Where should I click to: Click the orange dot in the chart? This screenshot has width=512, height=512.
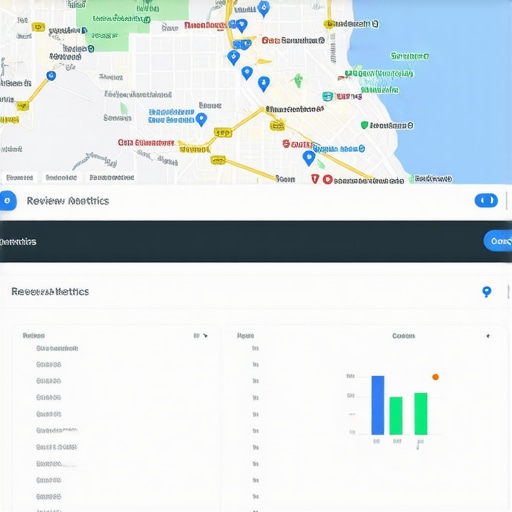pyautogui.click(x=435, y=377)
